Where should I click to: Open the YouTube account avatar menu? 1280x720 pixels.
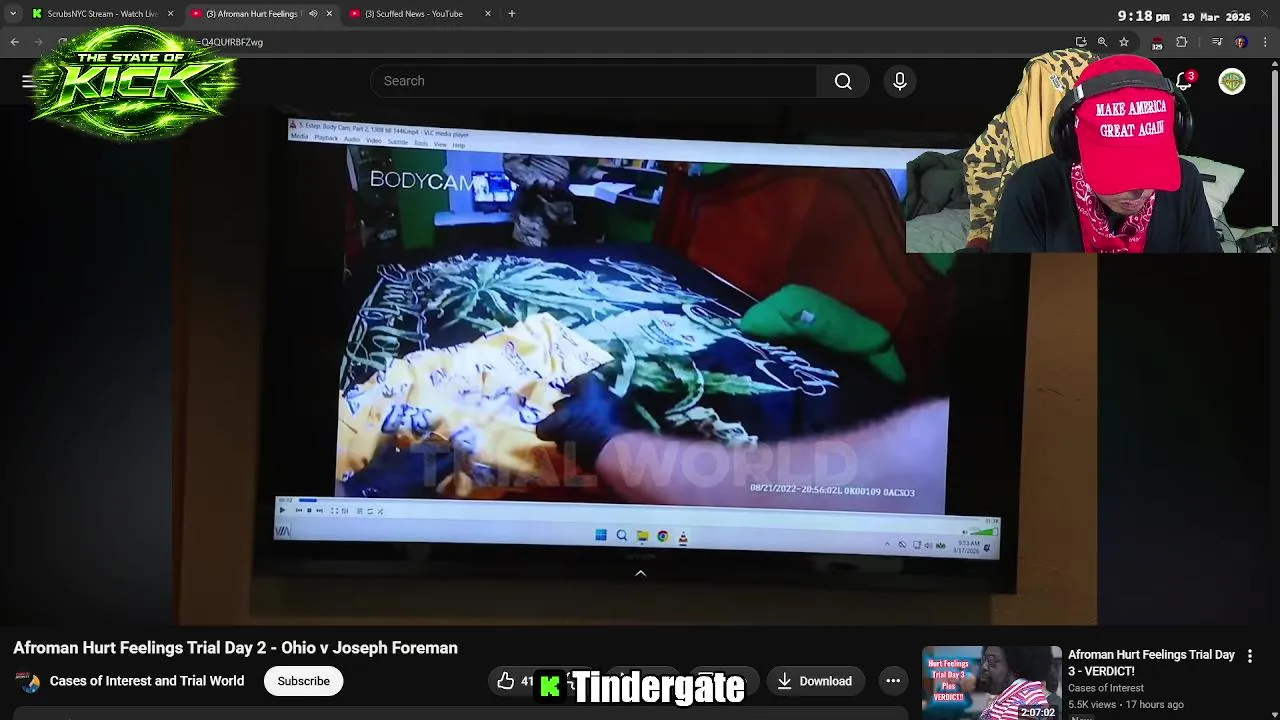pos(1232,81)
